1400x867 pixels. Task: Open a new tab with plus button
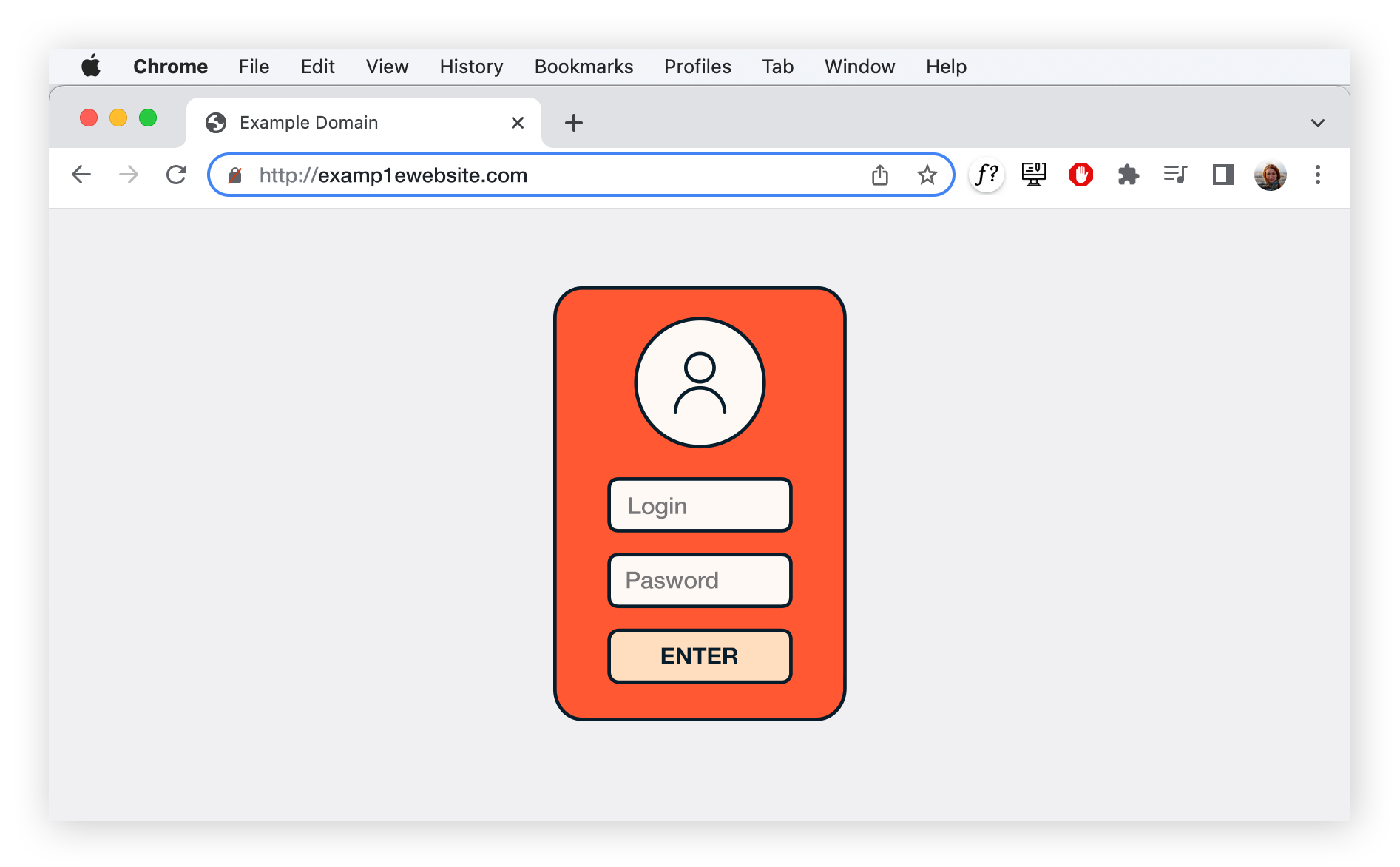574,123
